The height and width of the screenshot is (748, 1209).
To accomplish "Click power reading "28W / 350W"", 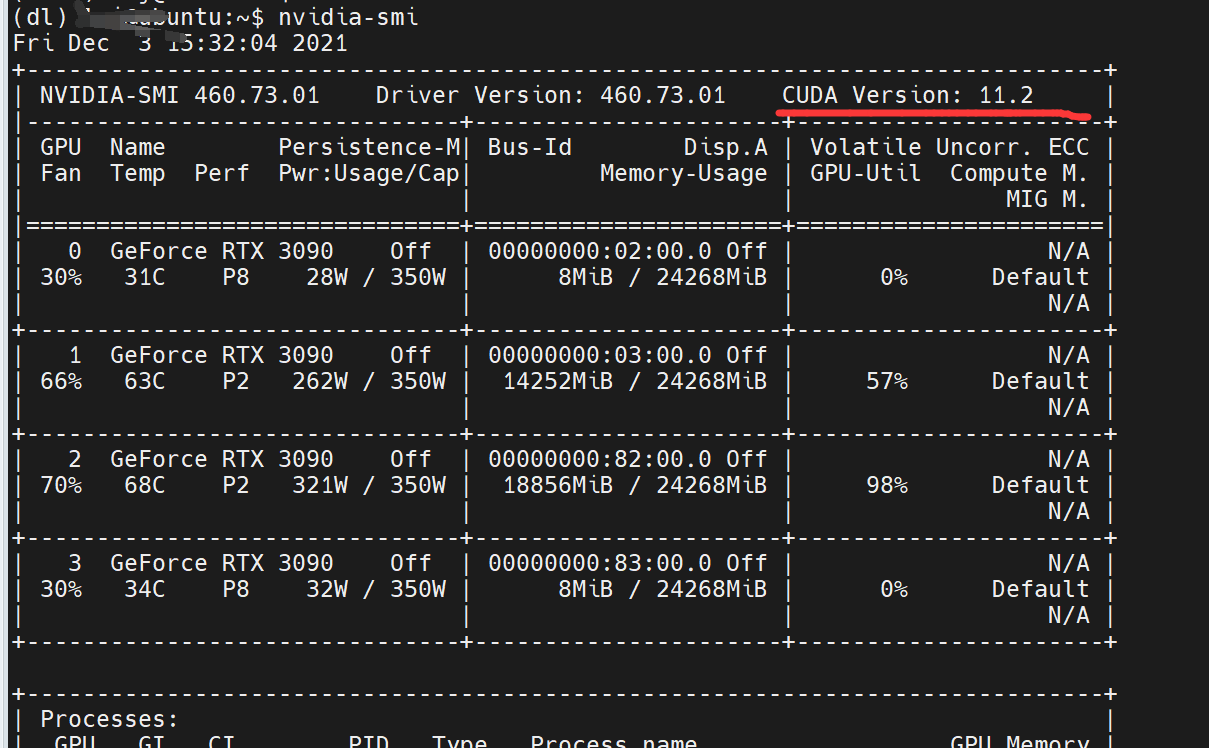I will [x=376, y=278].
